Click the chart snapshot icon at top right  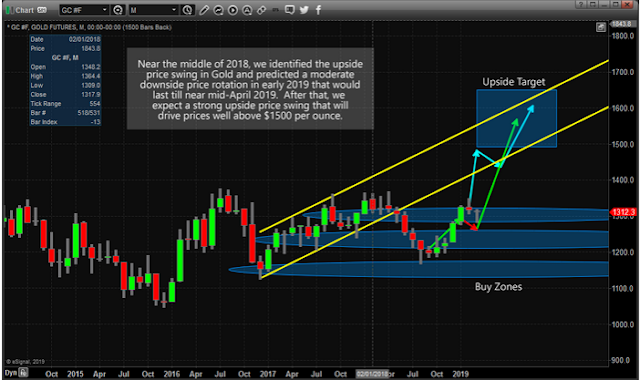[600, 27]
